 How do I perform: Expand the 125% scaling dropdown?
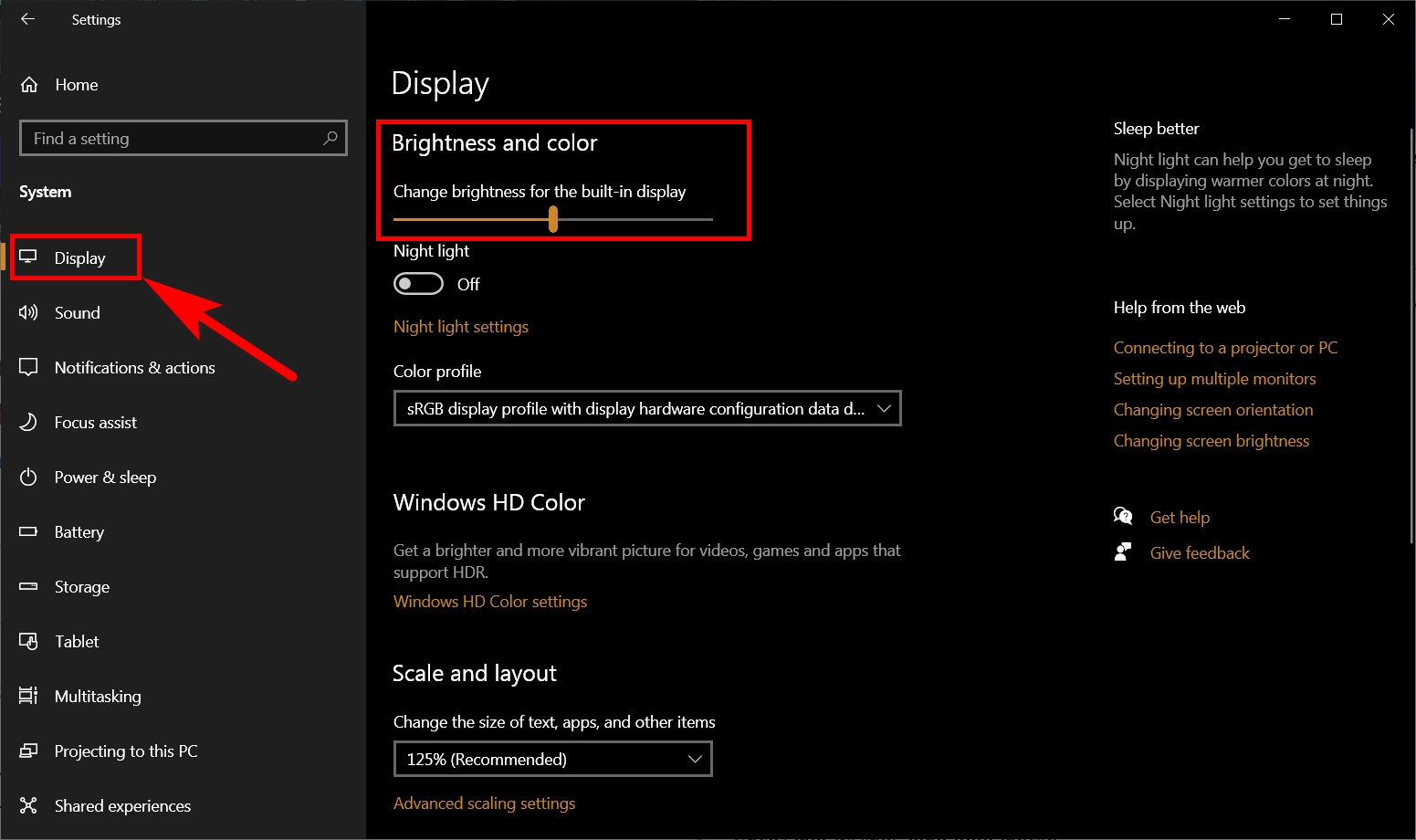(x=552, y=759)
